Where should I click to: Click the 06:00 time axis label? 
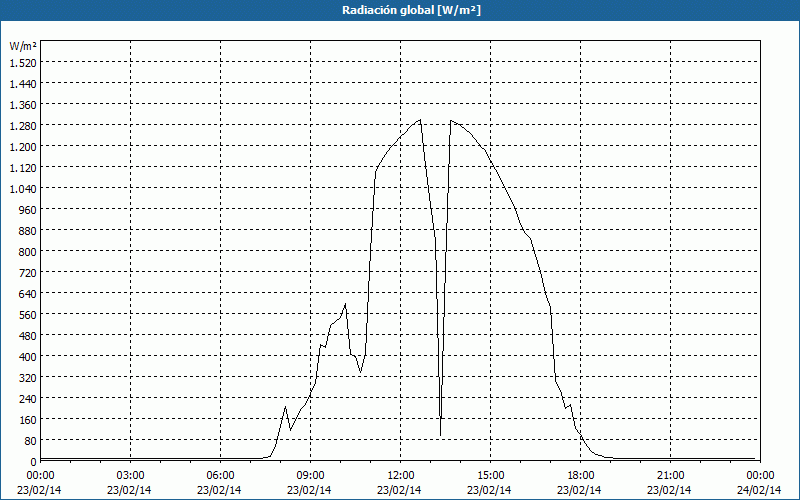pos(219,476)
